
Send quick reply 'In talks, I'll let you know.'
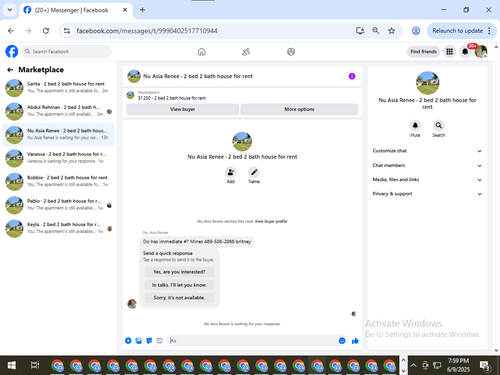pos(179,285)
